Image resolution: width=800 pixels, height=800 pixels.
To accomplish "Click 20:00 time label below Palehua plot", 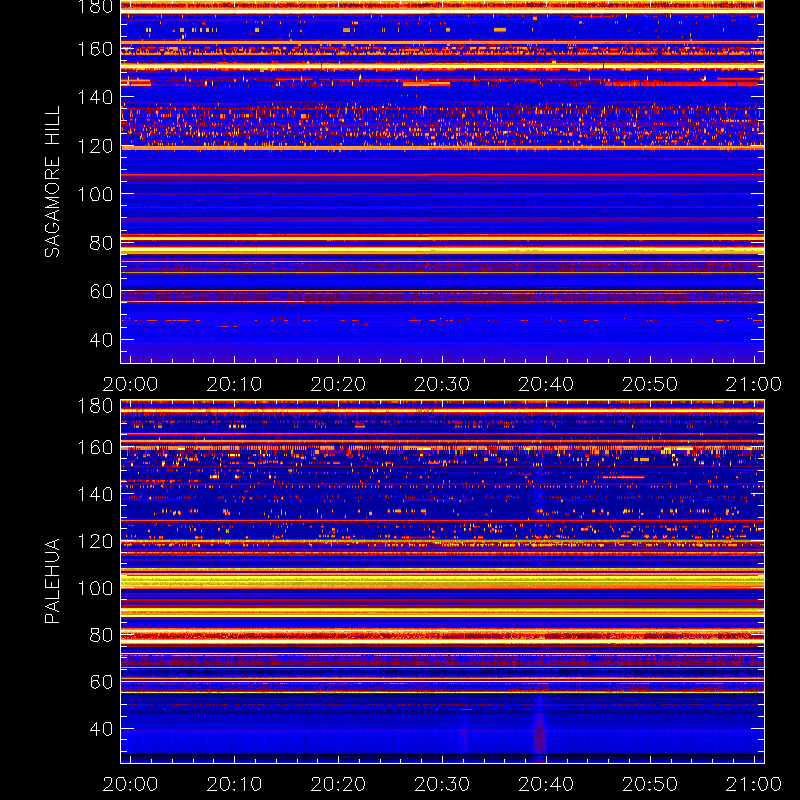I will coord(130,784).
